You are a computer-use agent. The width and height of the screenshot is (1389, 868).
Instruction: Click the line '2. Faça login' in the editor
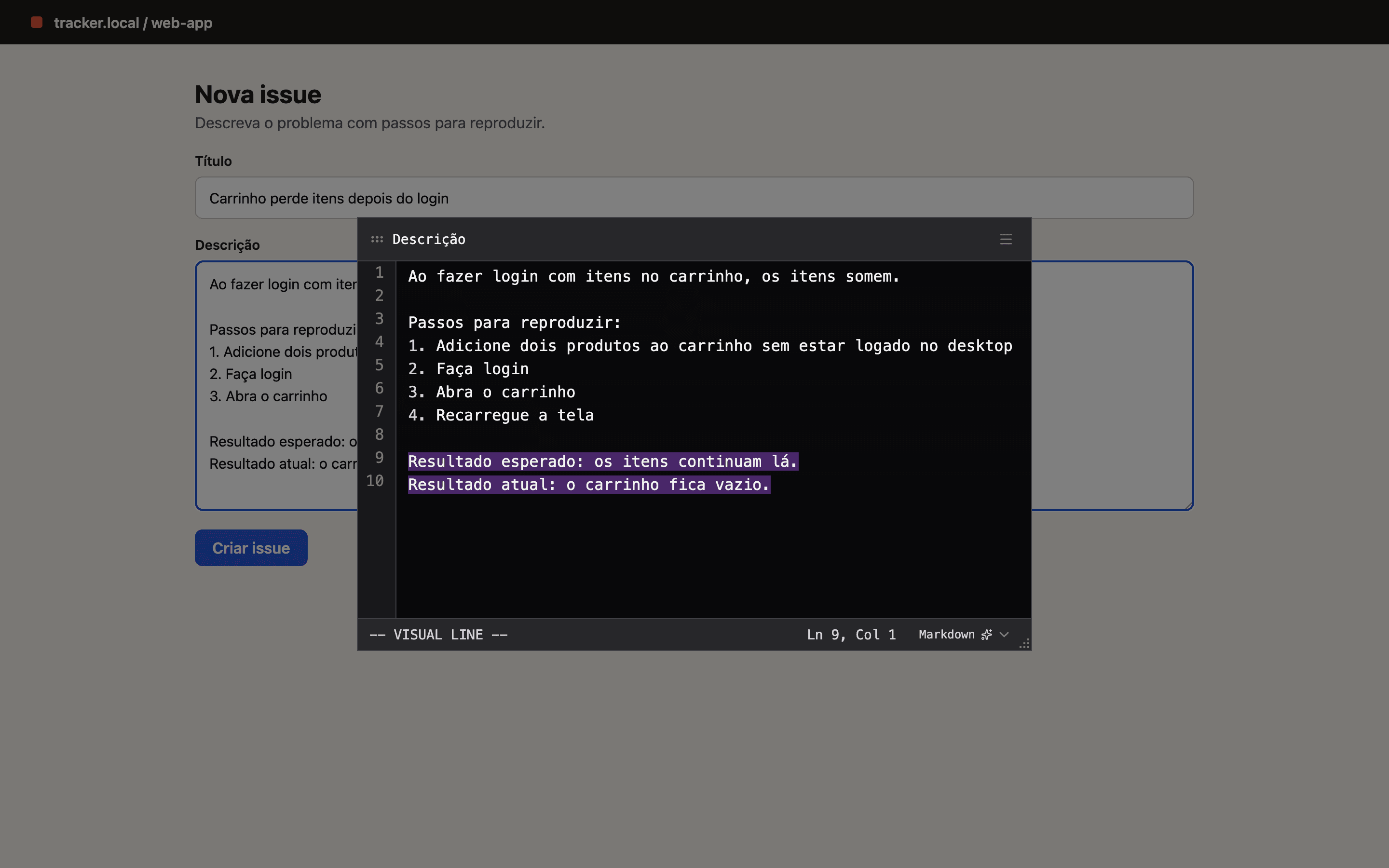pos(468,369)
